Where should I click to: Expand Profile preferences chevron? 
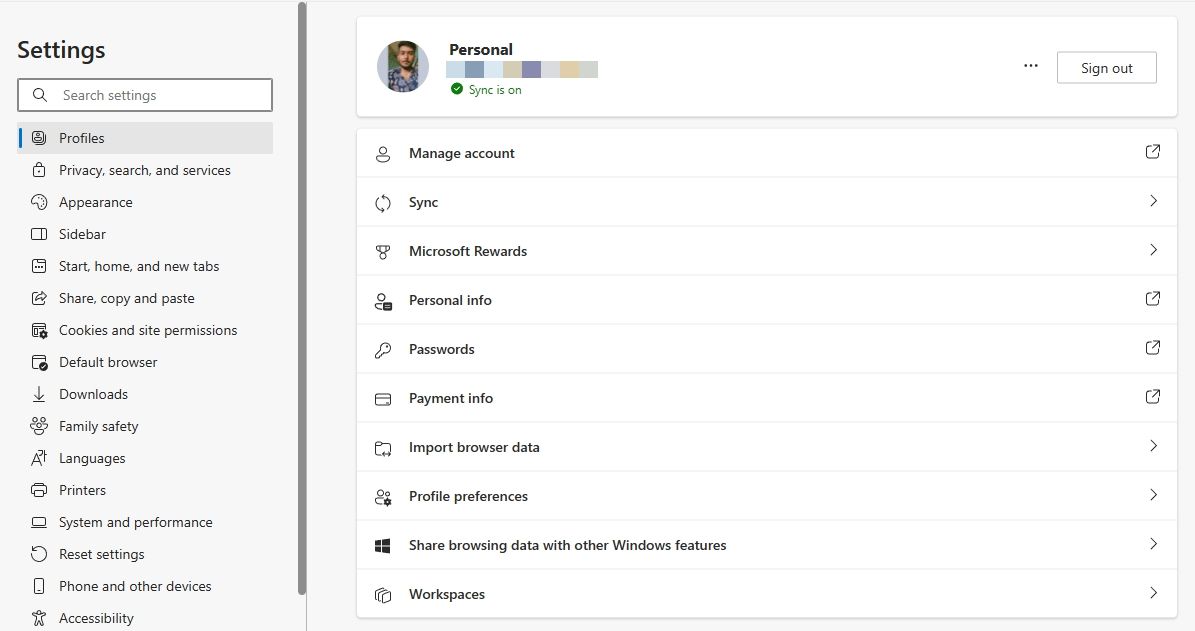(x=1153, y=495)
